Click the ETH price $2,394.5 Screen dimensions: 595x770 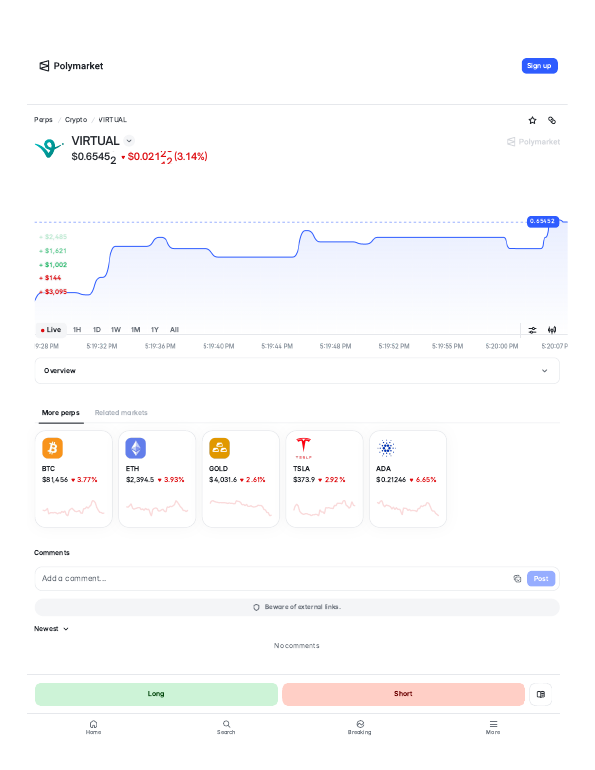click(140, 480)
